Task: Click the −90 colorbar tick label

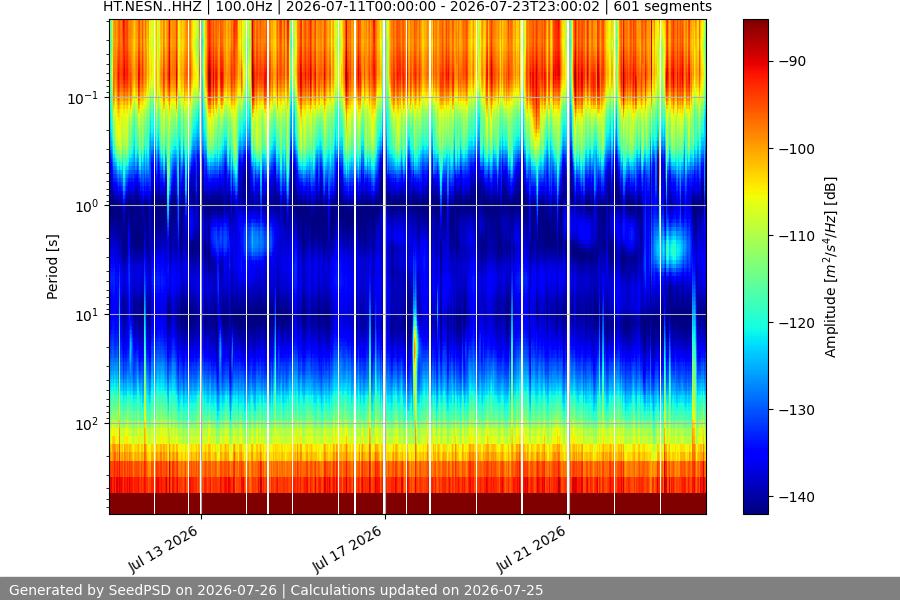Action: [793, 61]
